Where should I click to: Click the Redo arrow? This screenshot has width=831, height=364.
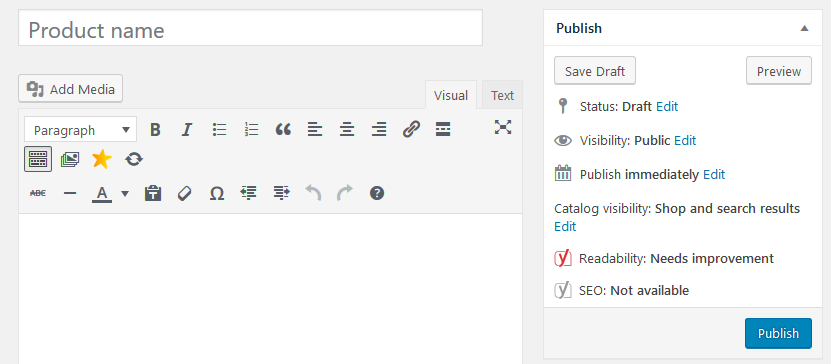click(x=344, y=193)
